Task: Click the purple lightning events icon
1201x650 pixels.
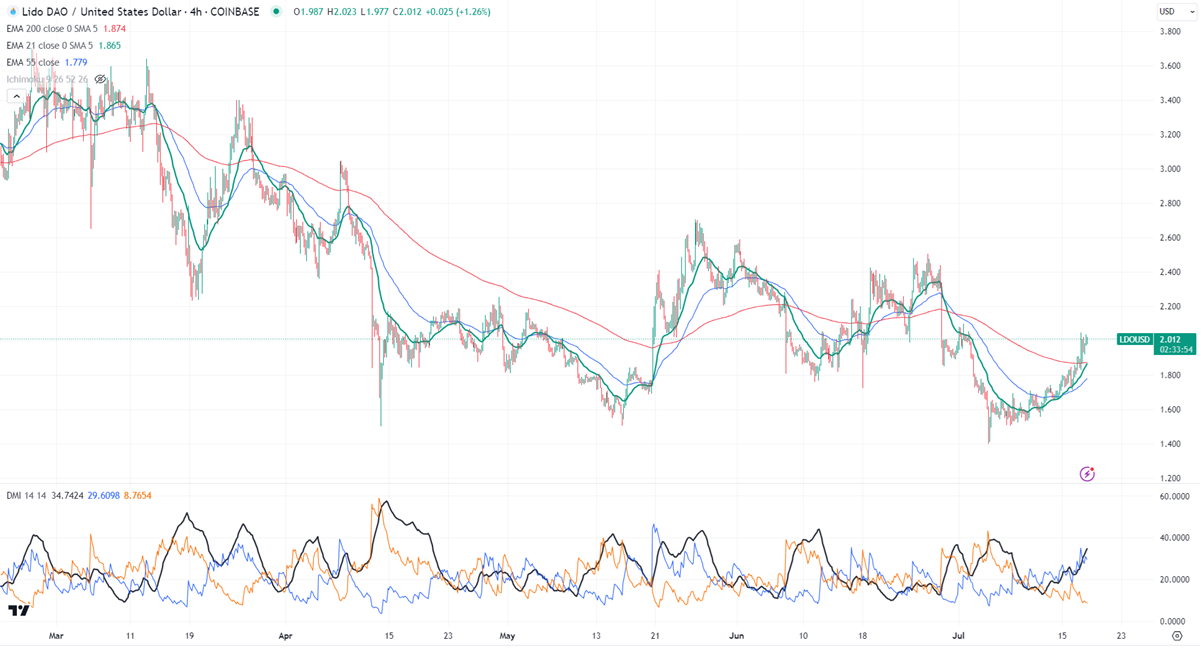Action: click(1088, 472)
